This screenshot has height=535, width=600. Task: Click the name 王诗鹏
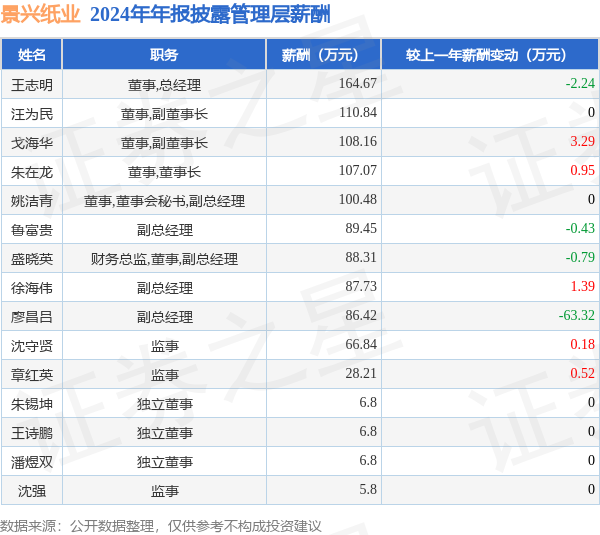click(32, 433)
